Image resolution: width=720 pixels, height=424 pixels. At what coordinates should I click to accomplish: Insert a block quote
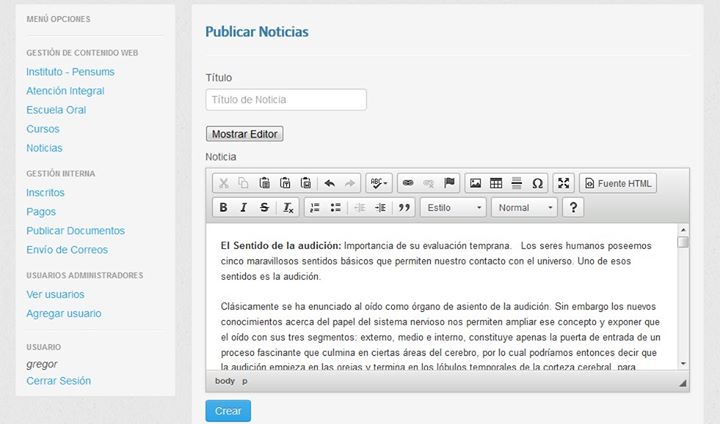405,208
